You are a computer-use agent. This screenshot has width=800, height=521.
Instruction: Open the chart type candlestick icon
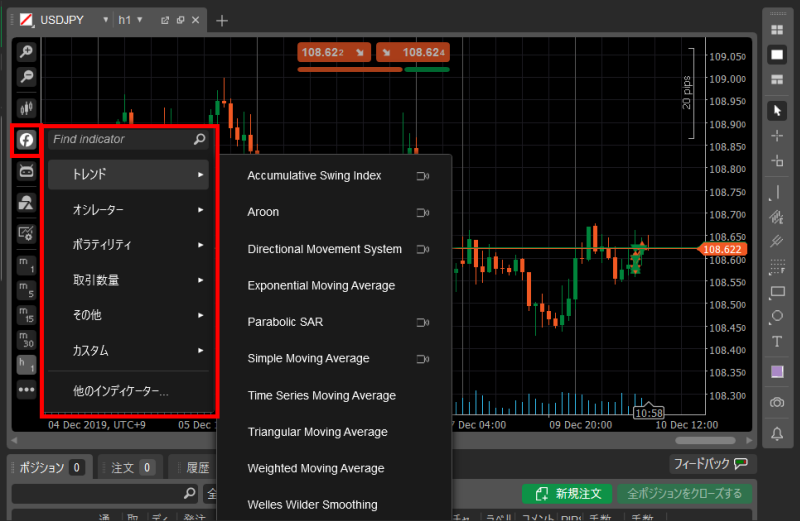coord(26,108)
